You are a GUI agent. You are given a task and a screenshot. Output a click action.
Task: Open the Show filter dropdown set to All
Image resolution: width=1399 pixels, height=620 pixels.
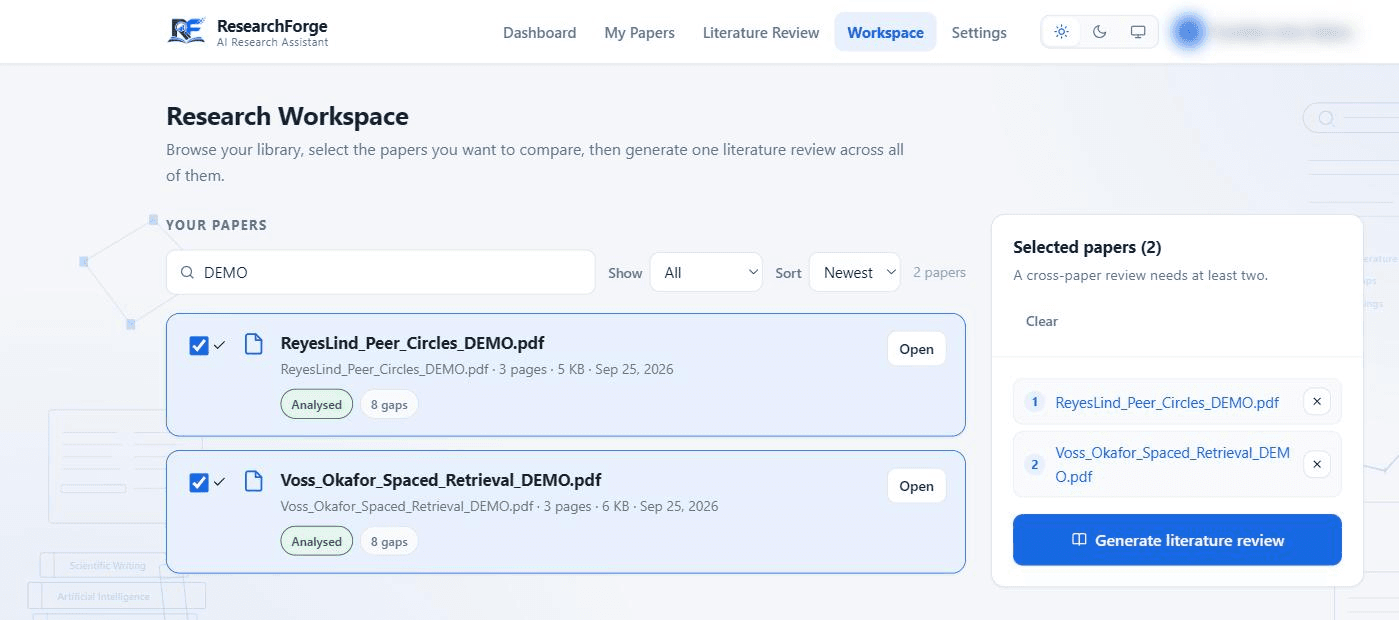pyautogui.click(x=706, y=272)
